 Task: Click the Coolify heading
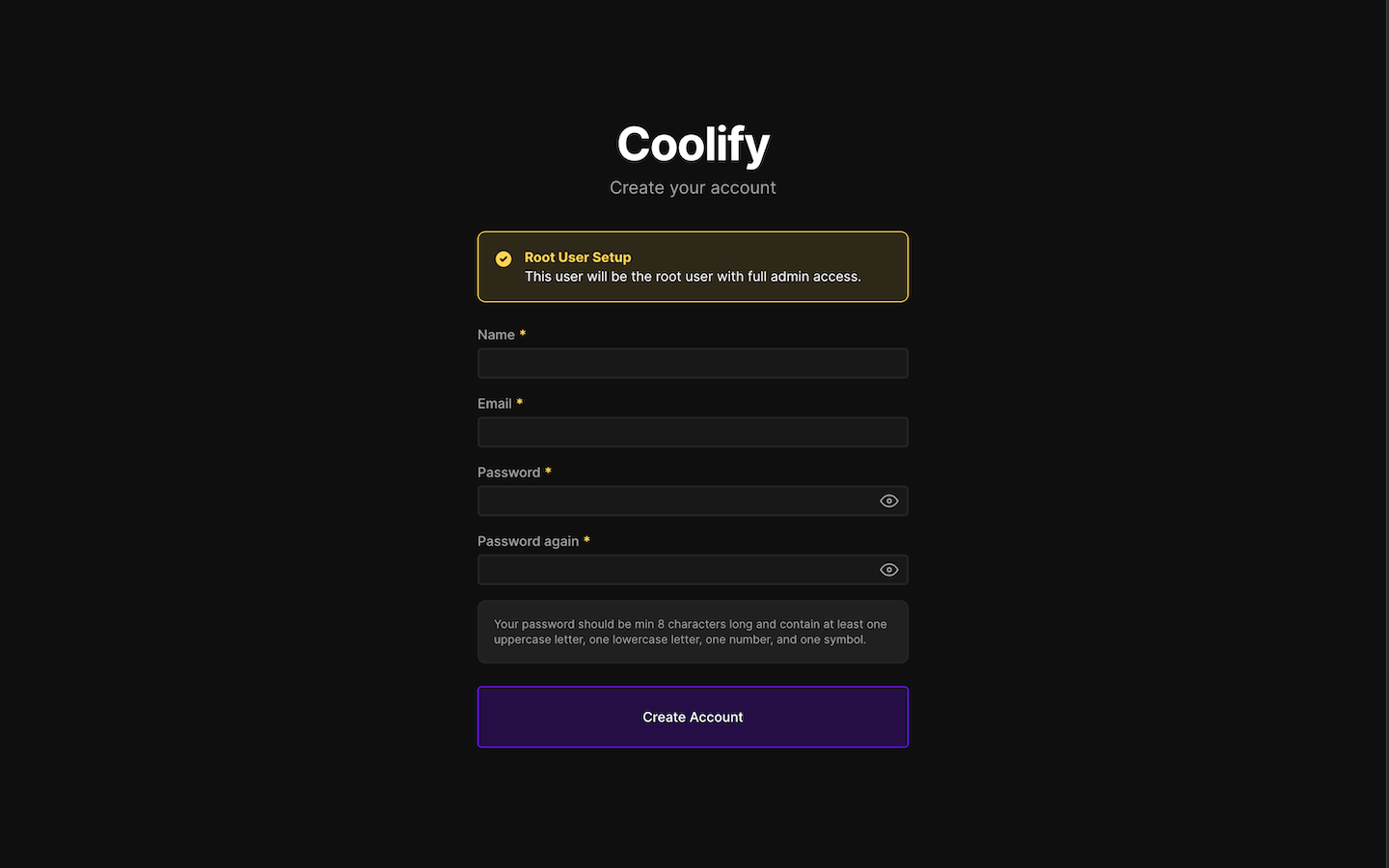click(693, 144)
